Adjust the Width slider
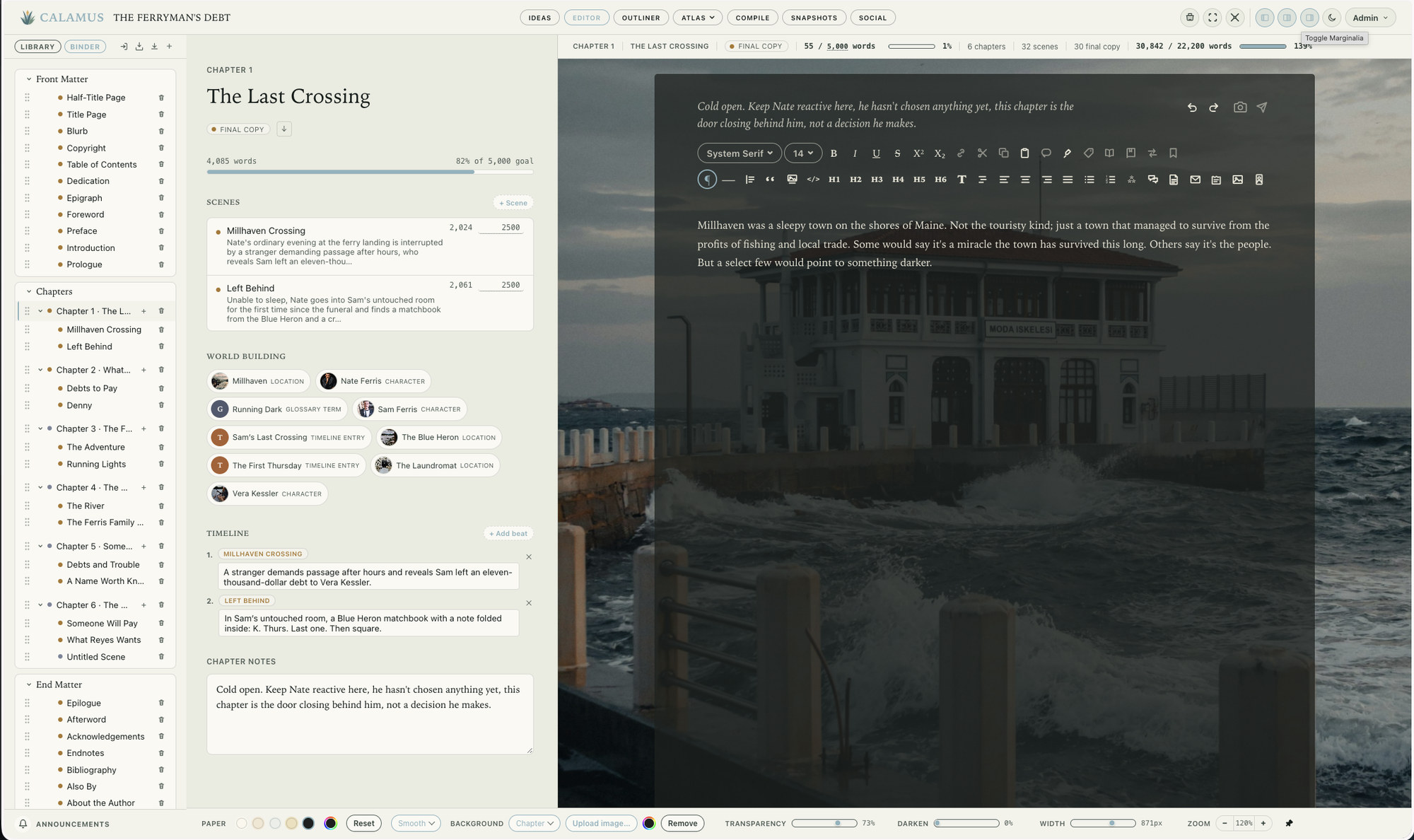This screenshot has height=840, width=1414. [x=1103, y=824]
